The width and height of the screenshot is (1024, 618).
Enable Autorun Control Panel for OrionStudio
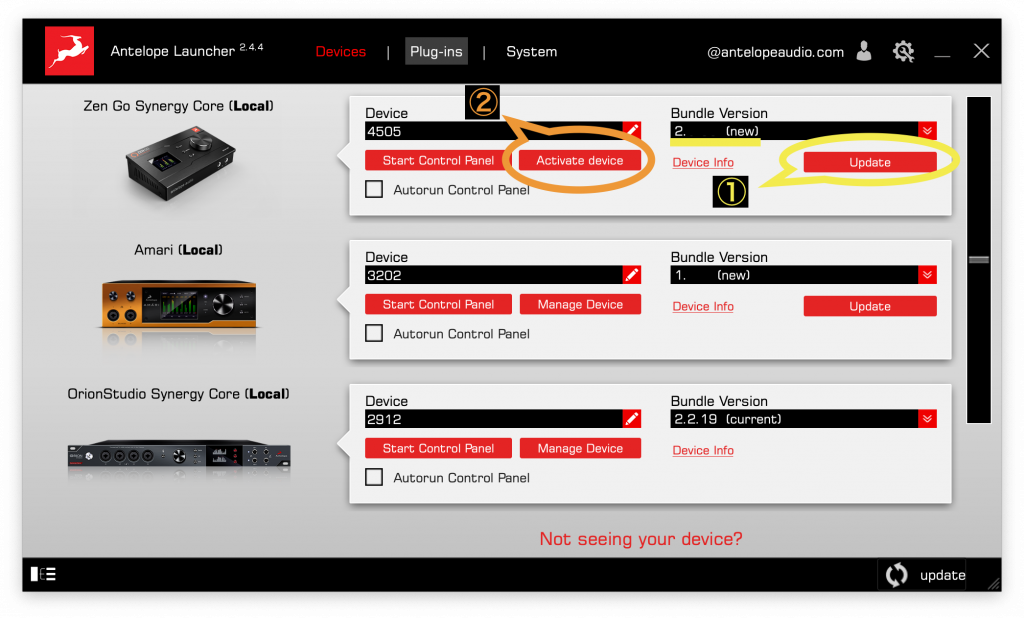click(374, 478)
